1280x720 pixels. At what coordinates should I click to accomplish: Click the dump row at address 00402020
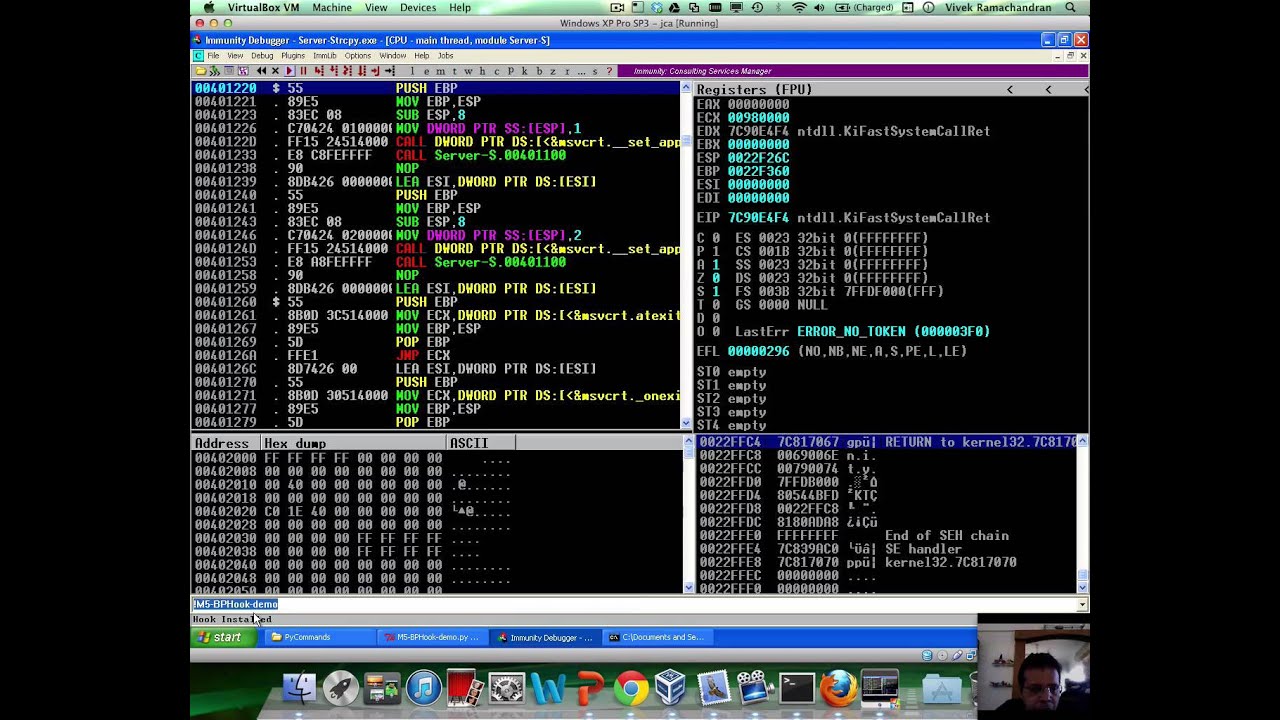(x=436, y=511)
